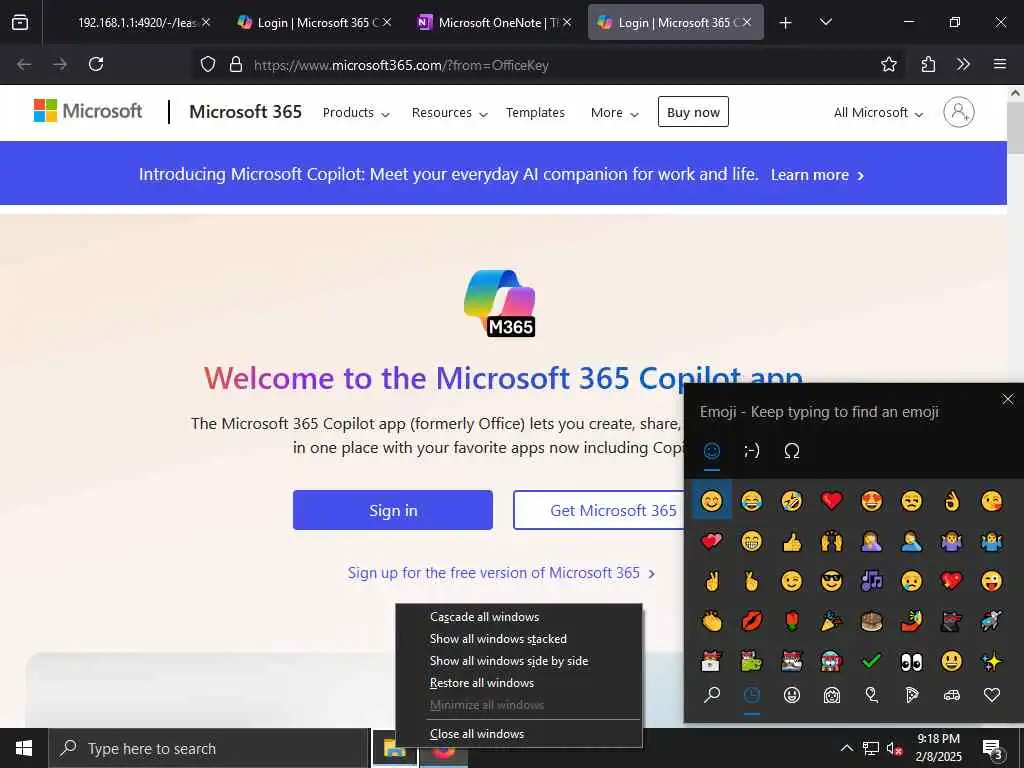The image size is (1024, 768).
Task: Choose the sparkles emoji
Action: click(x=991, y=662)
